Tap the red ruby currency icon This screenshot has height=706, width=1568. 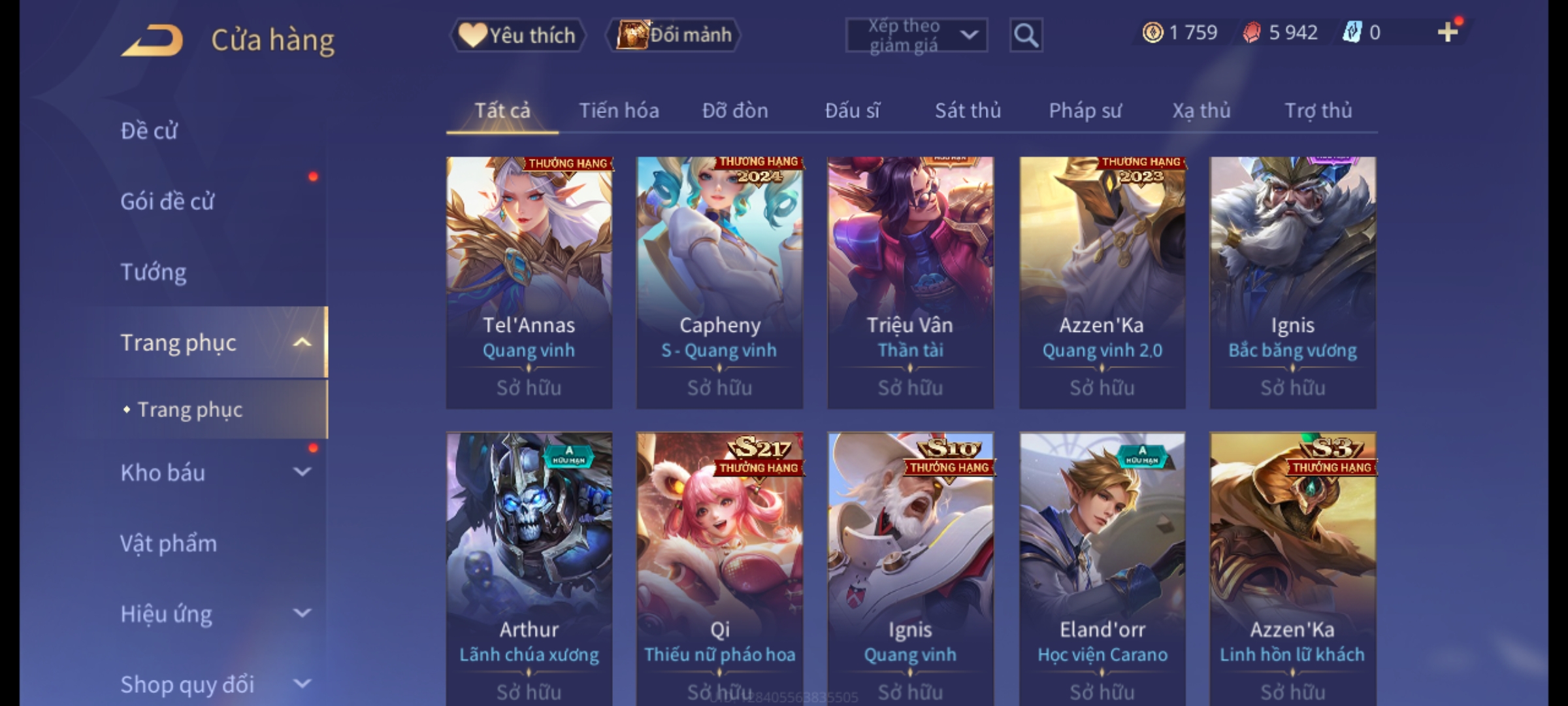[x=1251, y=33]
